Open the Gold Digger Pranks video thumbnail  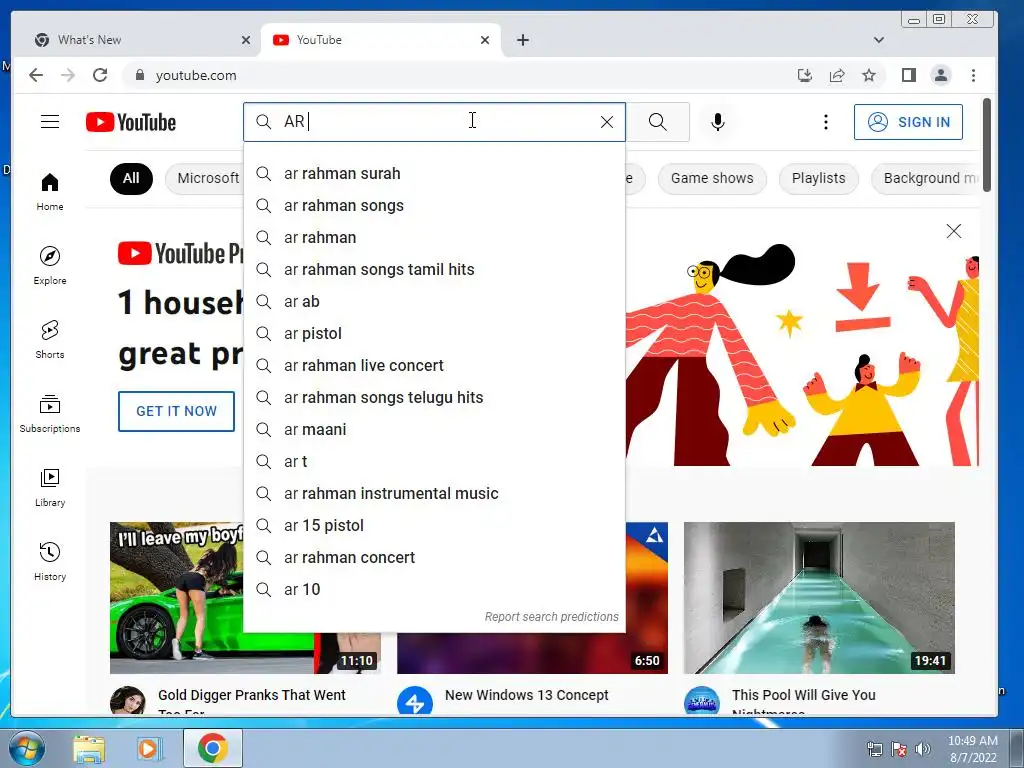click(x=176, y=598)
